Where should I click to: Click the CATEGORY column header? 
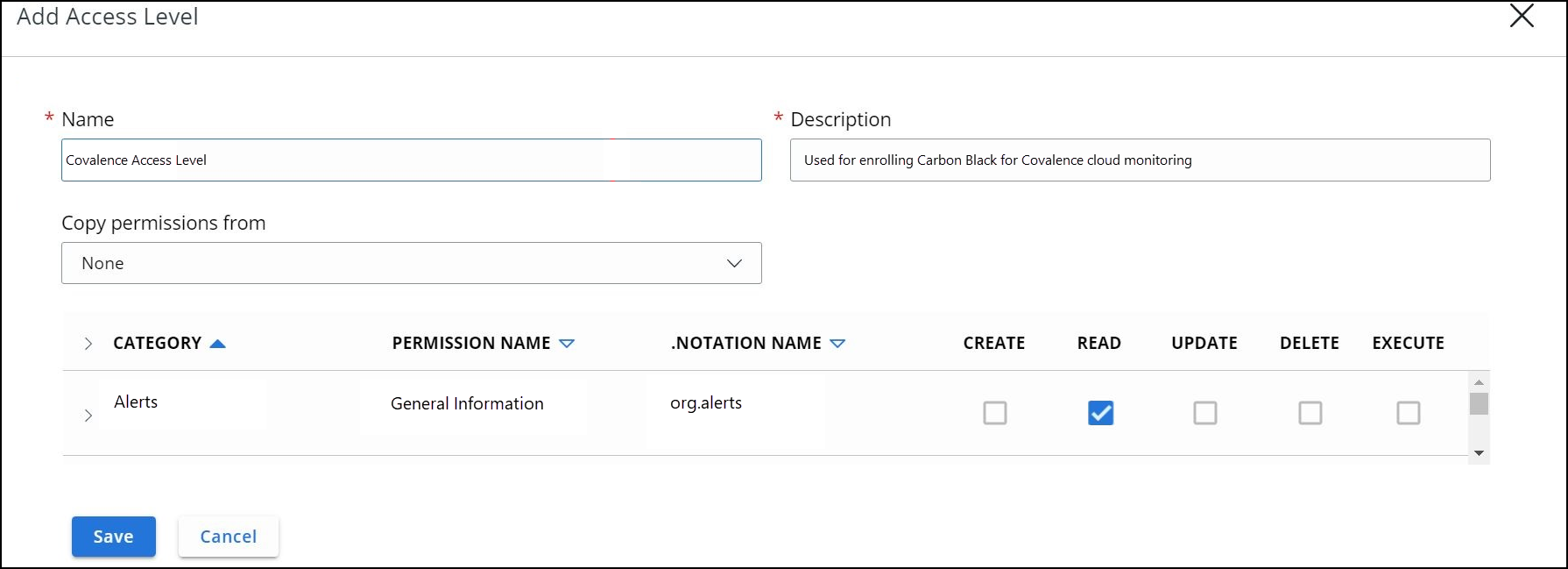pos(158,344)
